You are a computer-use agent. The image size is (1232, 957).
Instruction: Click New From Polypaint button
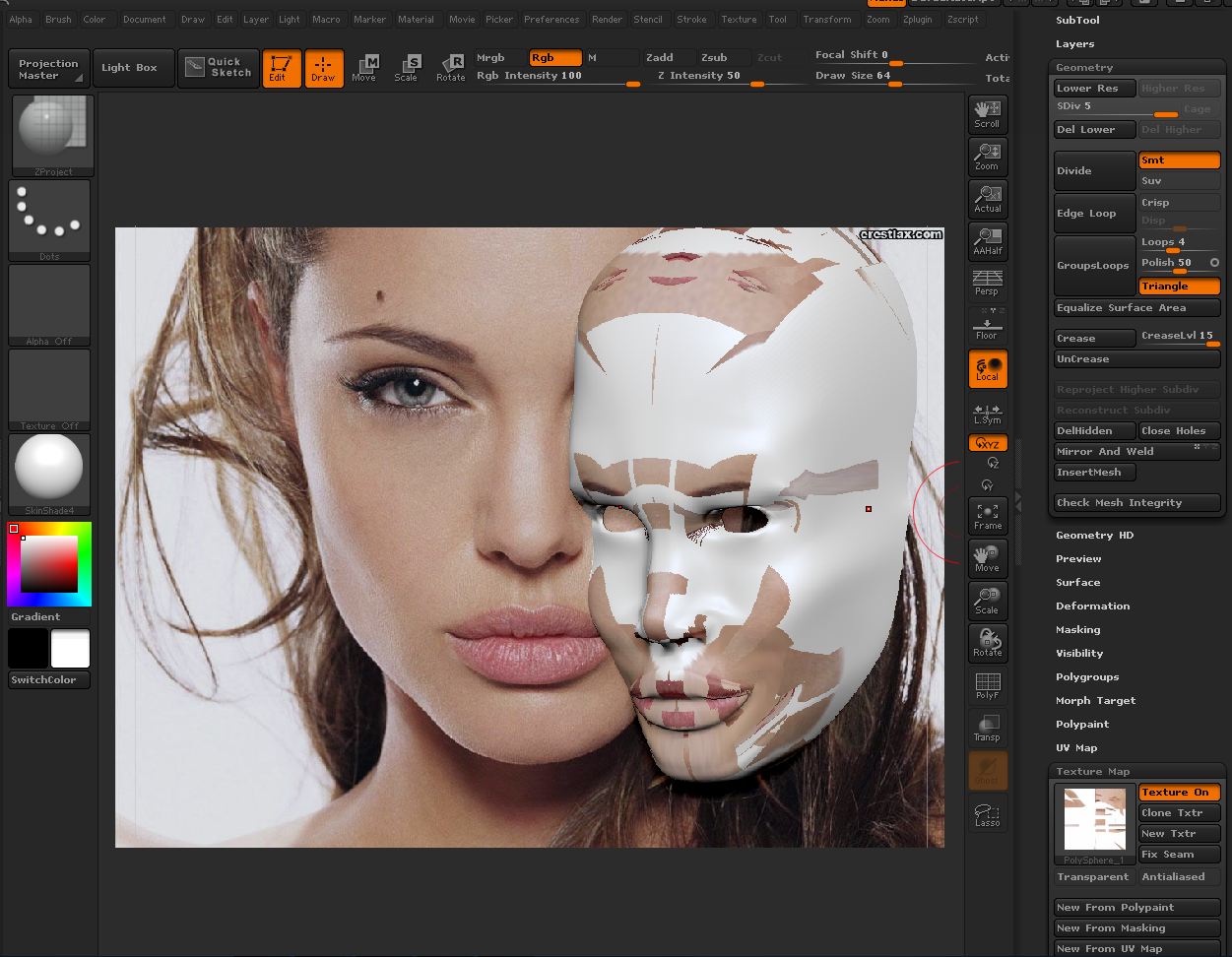pyautogui.click(x=1136, y=908)
